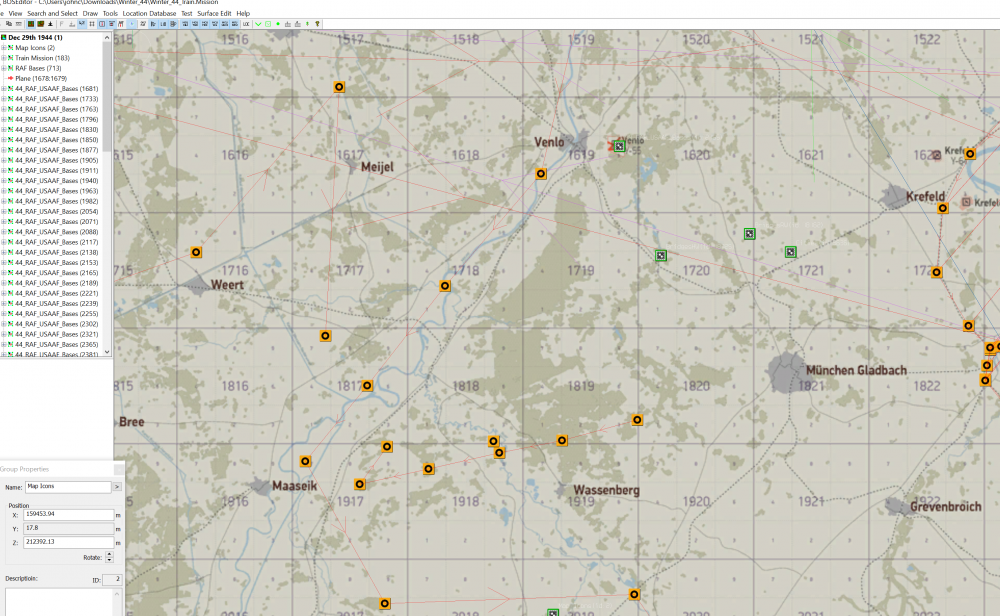Click the UX toolbar button
1000x616 pixels.
coord(246,23)
